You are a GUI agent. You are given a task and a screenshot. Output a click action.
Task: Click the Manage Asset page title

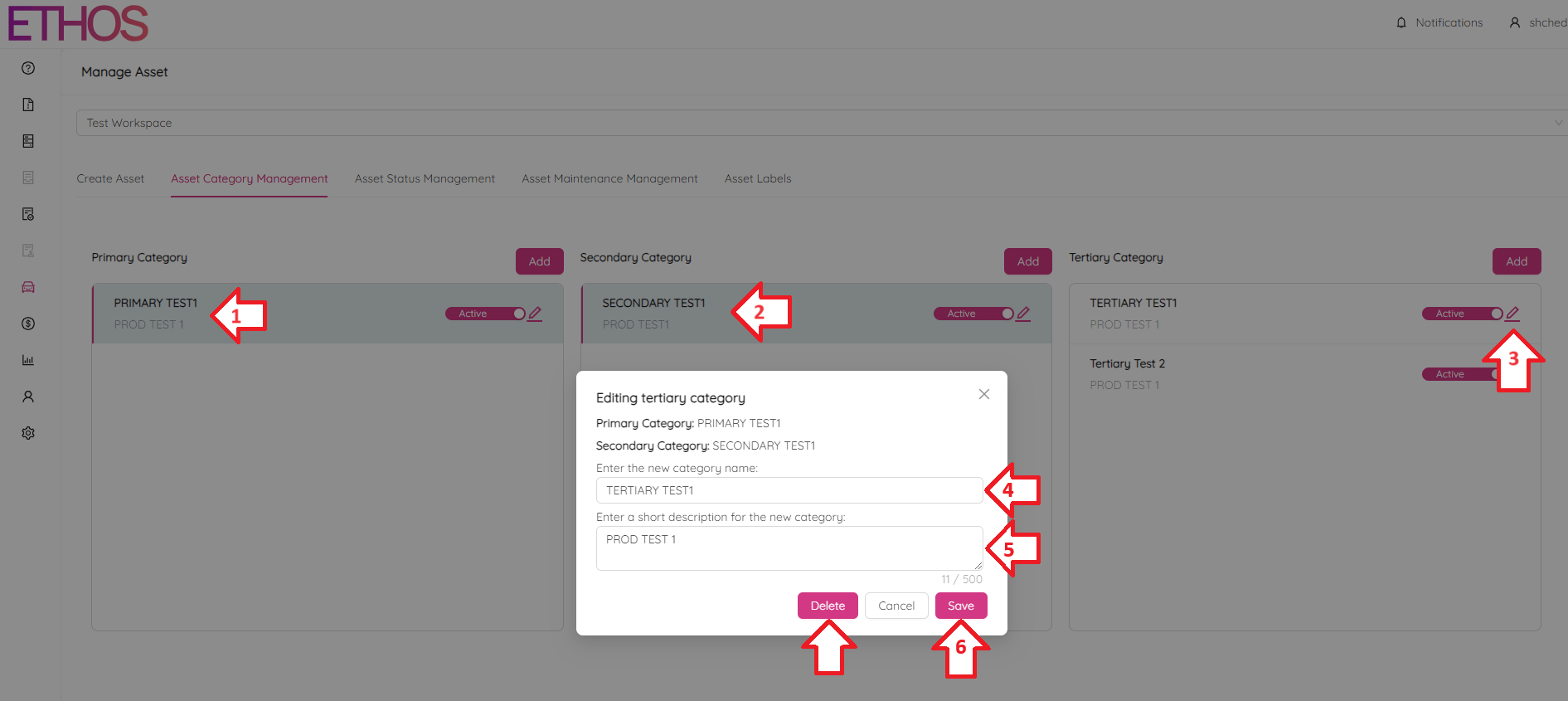124,72
